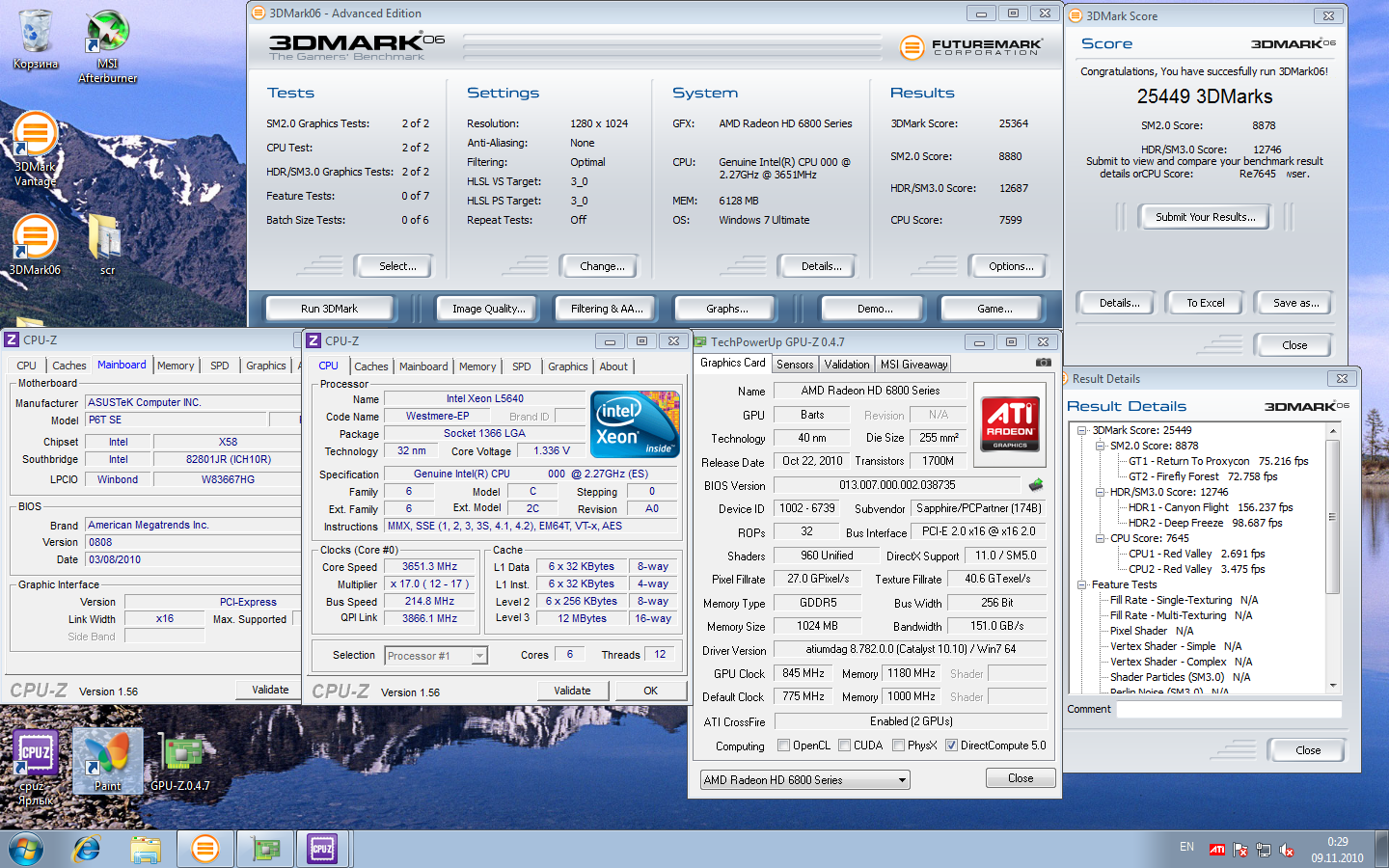Open the MSI Giveaway tab in GPU-Z
Viewport: 1389px width, 868px height.
point(913,365)
